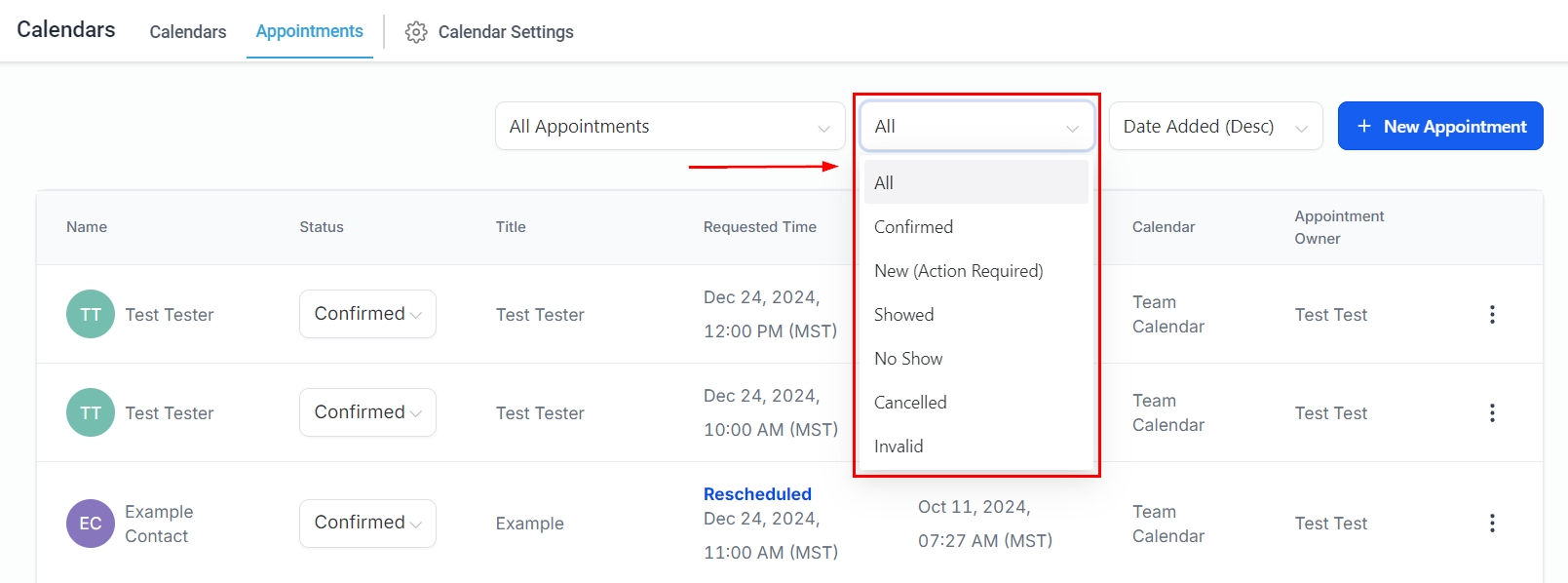Change status dropdown of first Test Tester row
The height and width of the screenshot is (583, 1568).
click(x=367, y=314)
